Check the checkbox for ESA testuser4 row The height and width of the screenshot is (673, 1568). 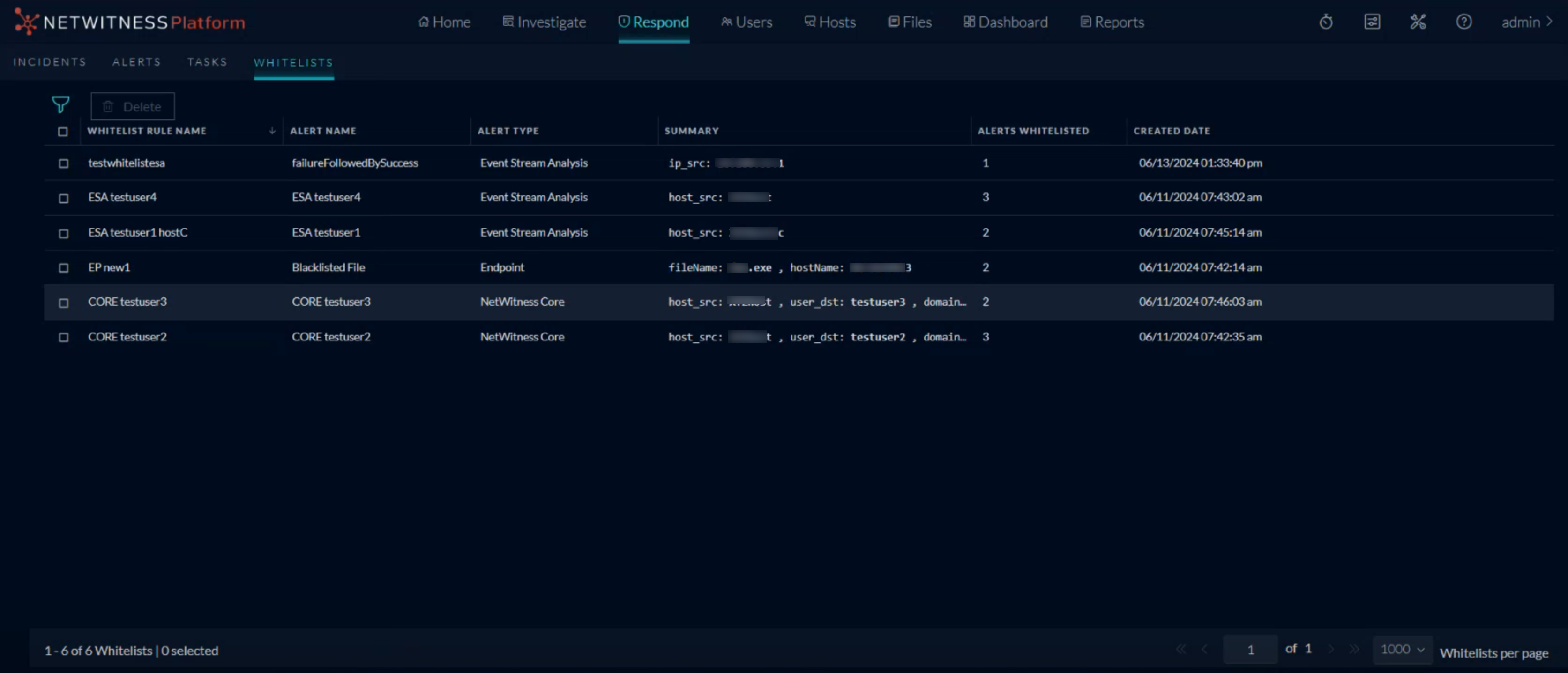click(x=63, y=199)
